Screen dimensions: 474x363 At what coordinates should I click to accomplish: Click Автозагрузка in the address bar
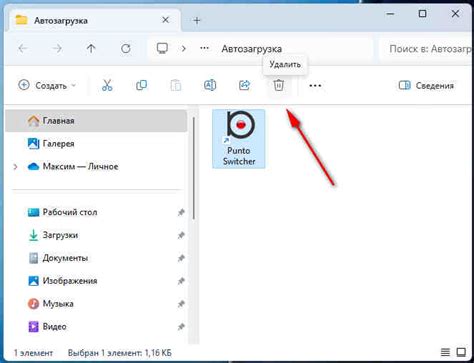click(252, 49)
